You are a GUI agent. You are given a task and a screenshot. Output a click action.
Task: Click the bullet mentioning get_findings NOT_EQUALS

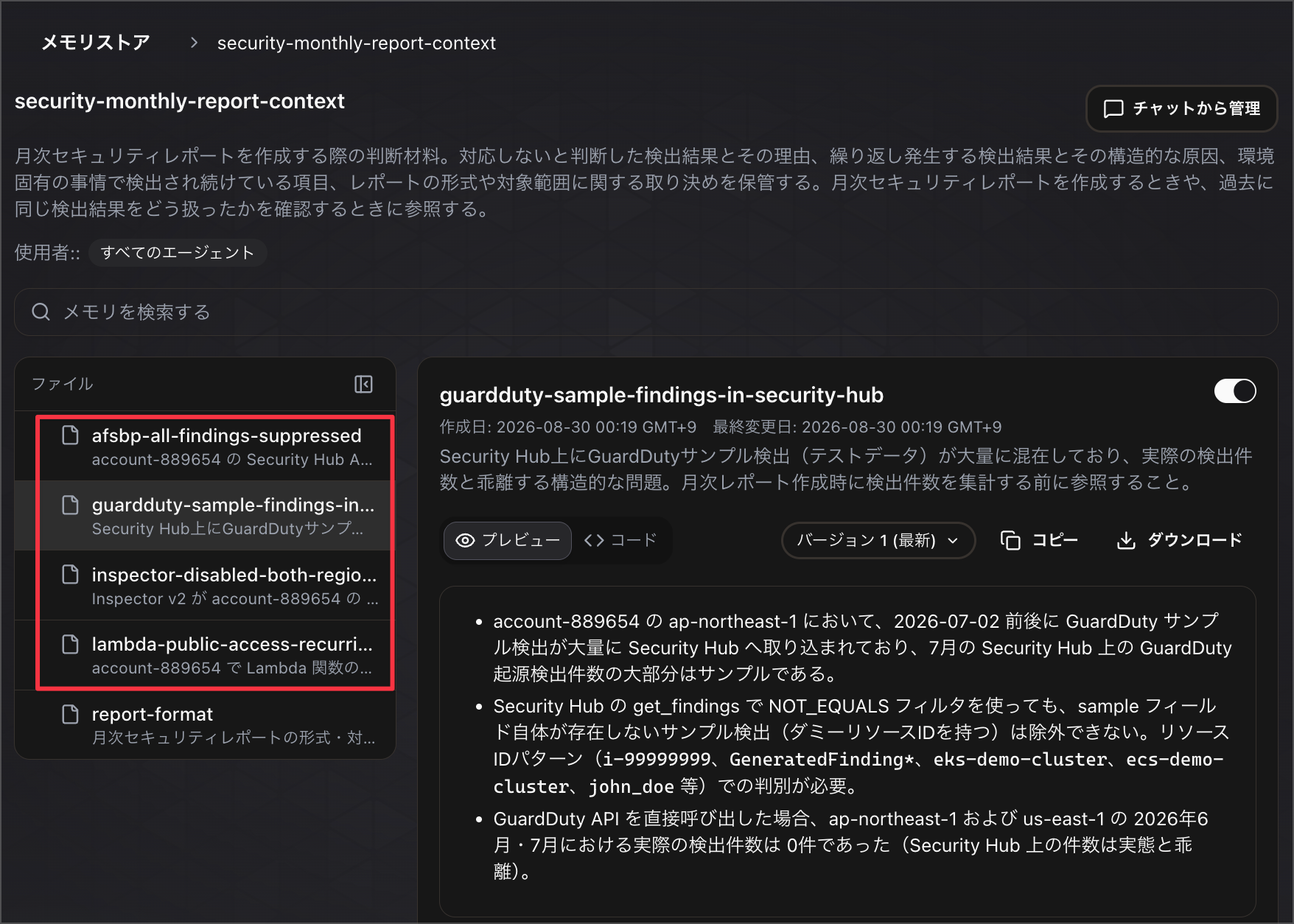coord(862,746)
